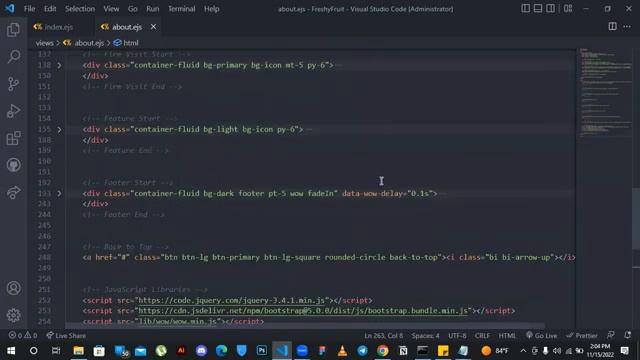Image resolution: width=640 pixels, height=360 pixels.
Task: Open the Search view in activity bar
Action: [x=13, y=56]
